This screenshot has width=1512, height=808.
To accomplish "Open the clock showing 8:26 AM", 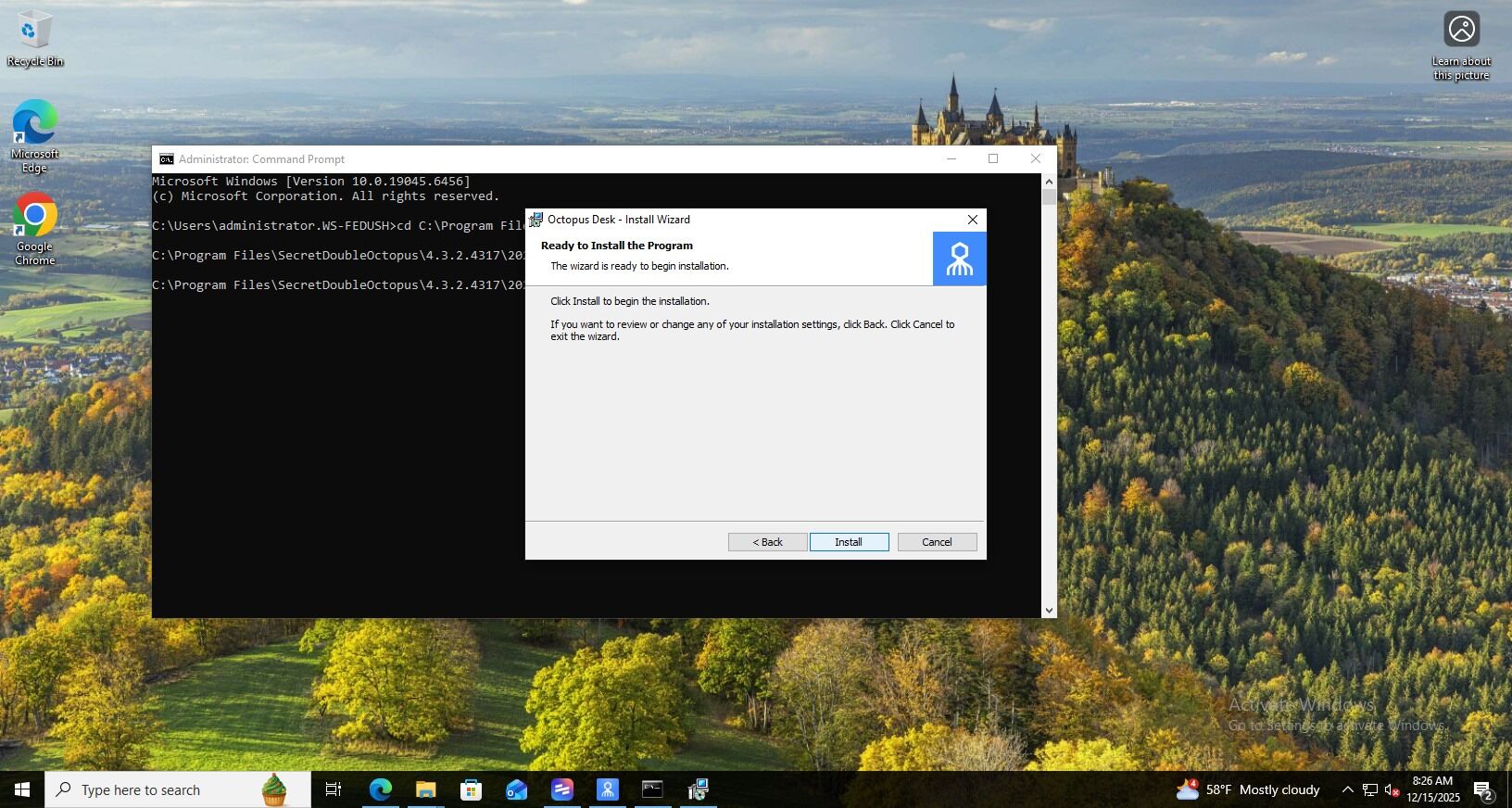I will (x=1433, y=789).
